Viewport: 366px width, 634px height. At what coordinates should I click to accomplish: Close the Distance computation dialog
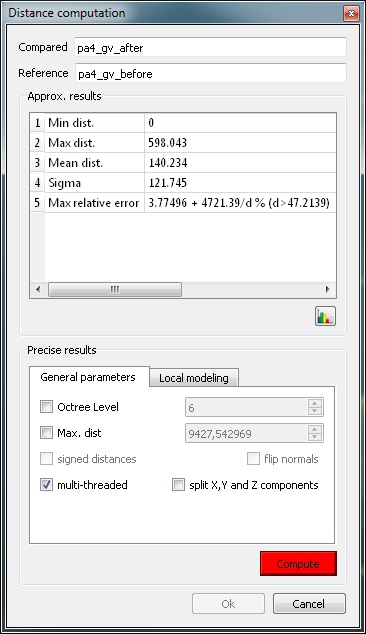(351, 13)
